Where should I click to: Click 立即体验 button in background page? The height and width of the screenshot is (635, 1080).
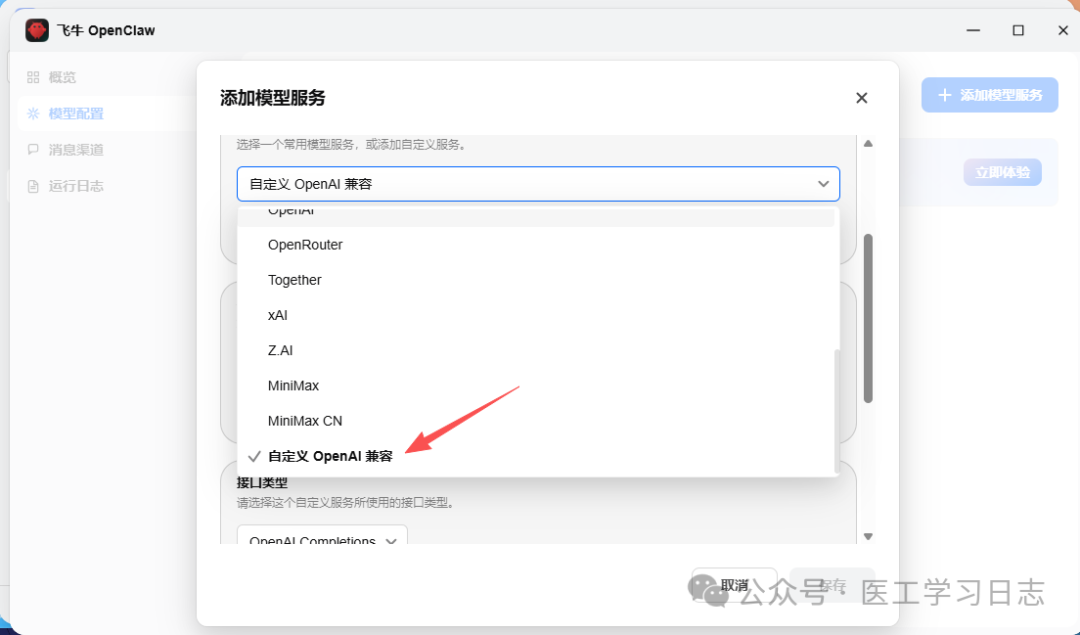click(x=1002, y=172)
